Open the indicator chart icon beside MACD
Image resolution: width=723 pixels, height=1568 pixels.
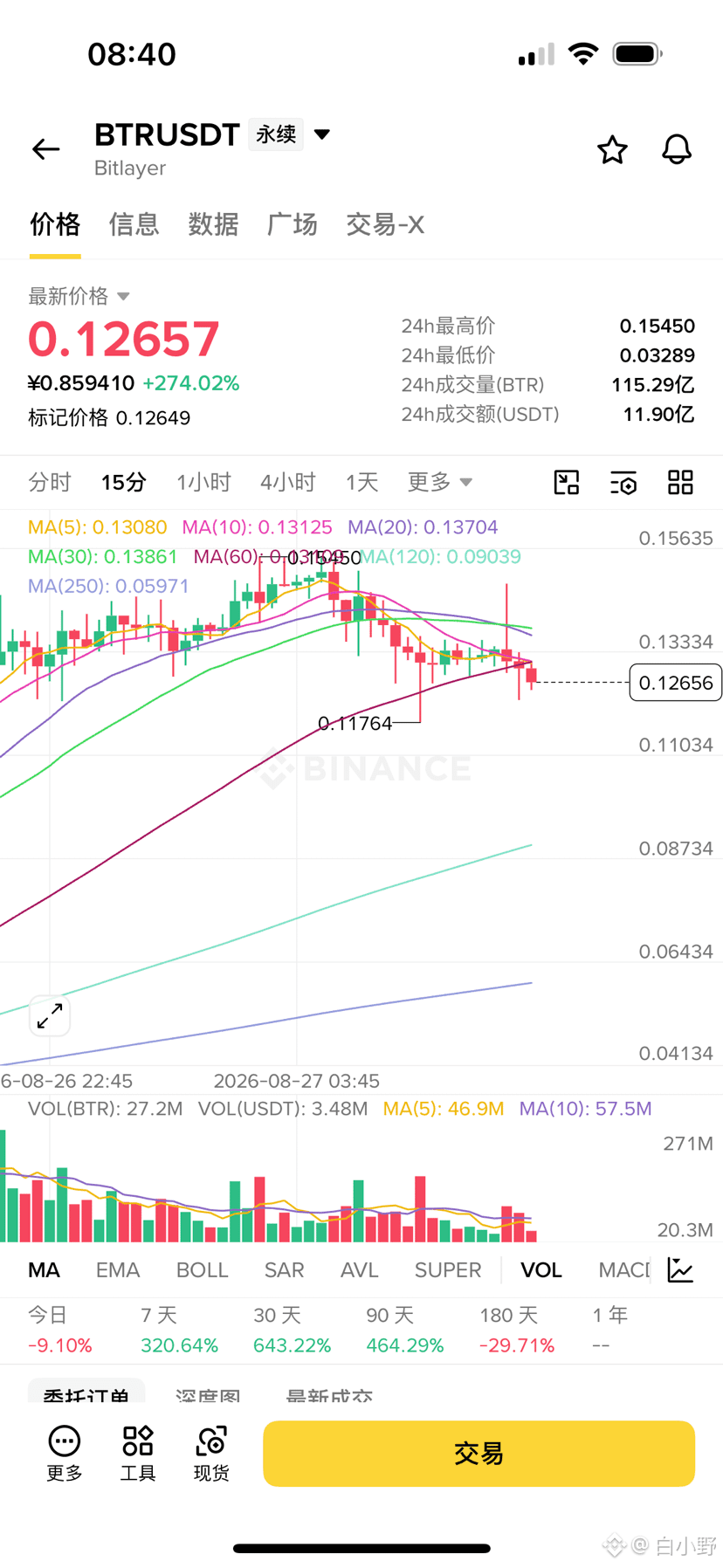[x=680, y=1269]
